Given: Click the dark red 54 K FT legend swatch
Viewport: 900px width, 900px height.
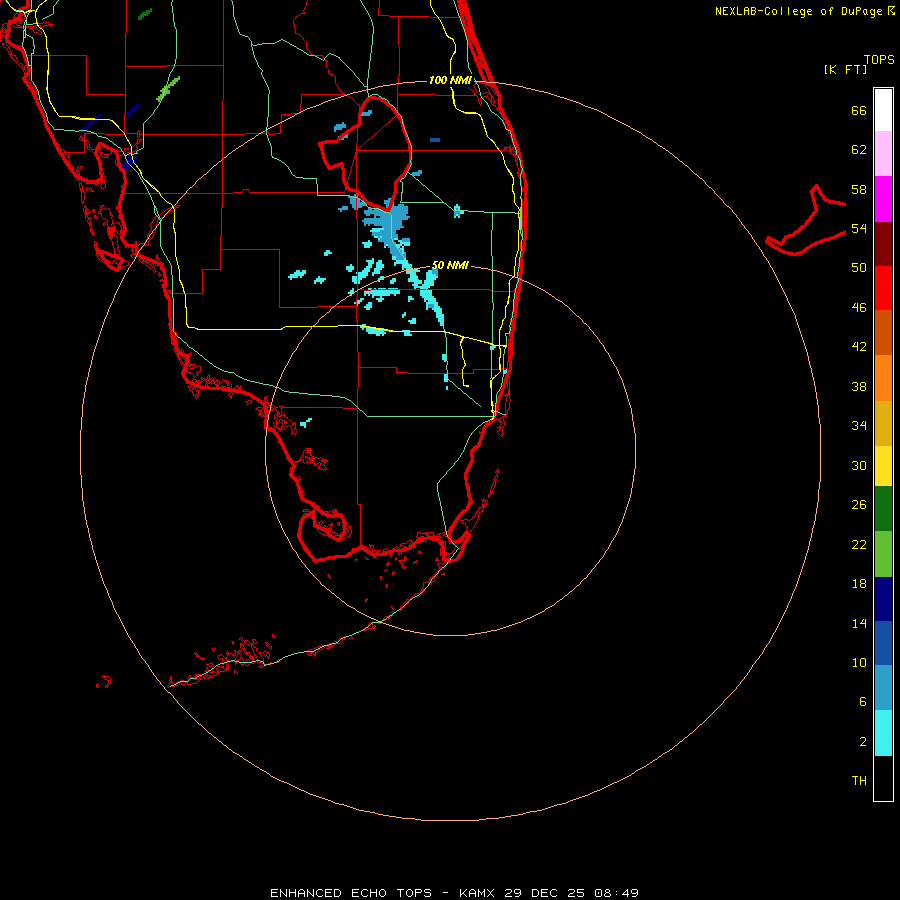Looking at the screenshot, I should click(883, 244).
